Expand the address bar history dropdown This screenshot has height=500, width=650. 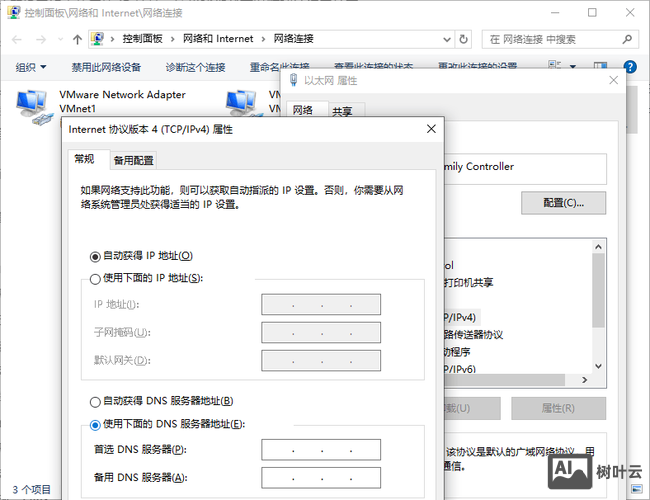(x=447, y=39)
